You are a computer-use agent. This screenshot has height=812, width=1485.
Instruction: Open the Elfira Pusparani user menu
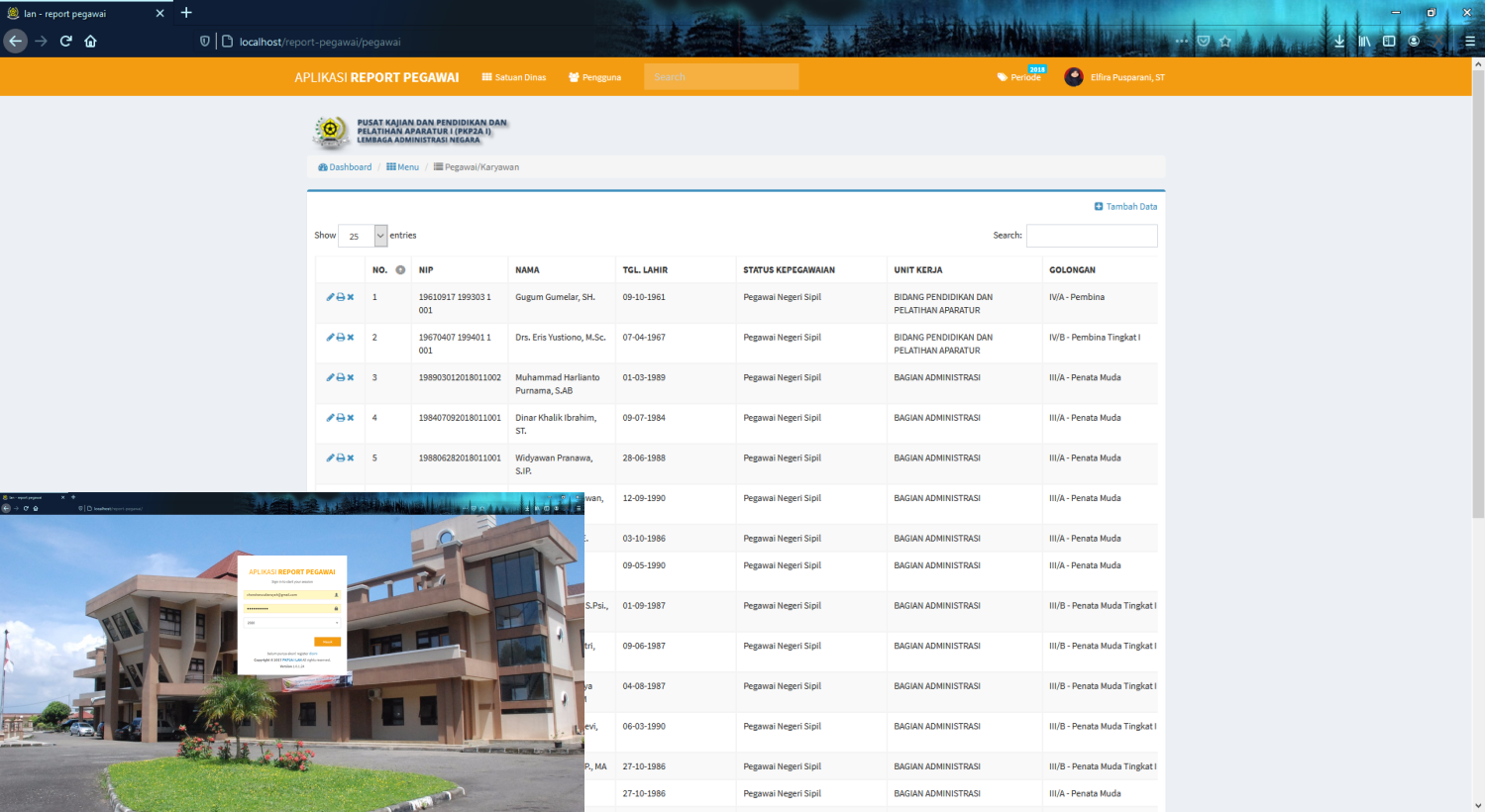click(x=1114, y=77)
